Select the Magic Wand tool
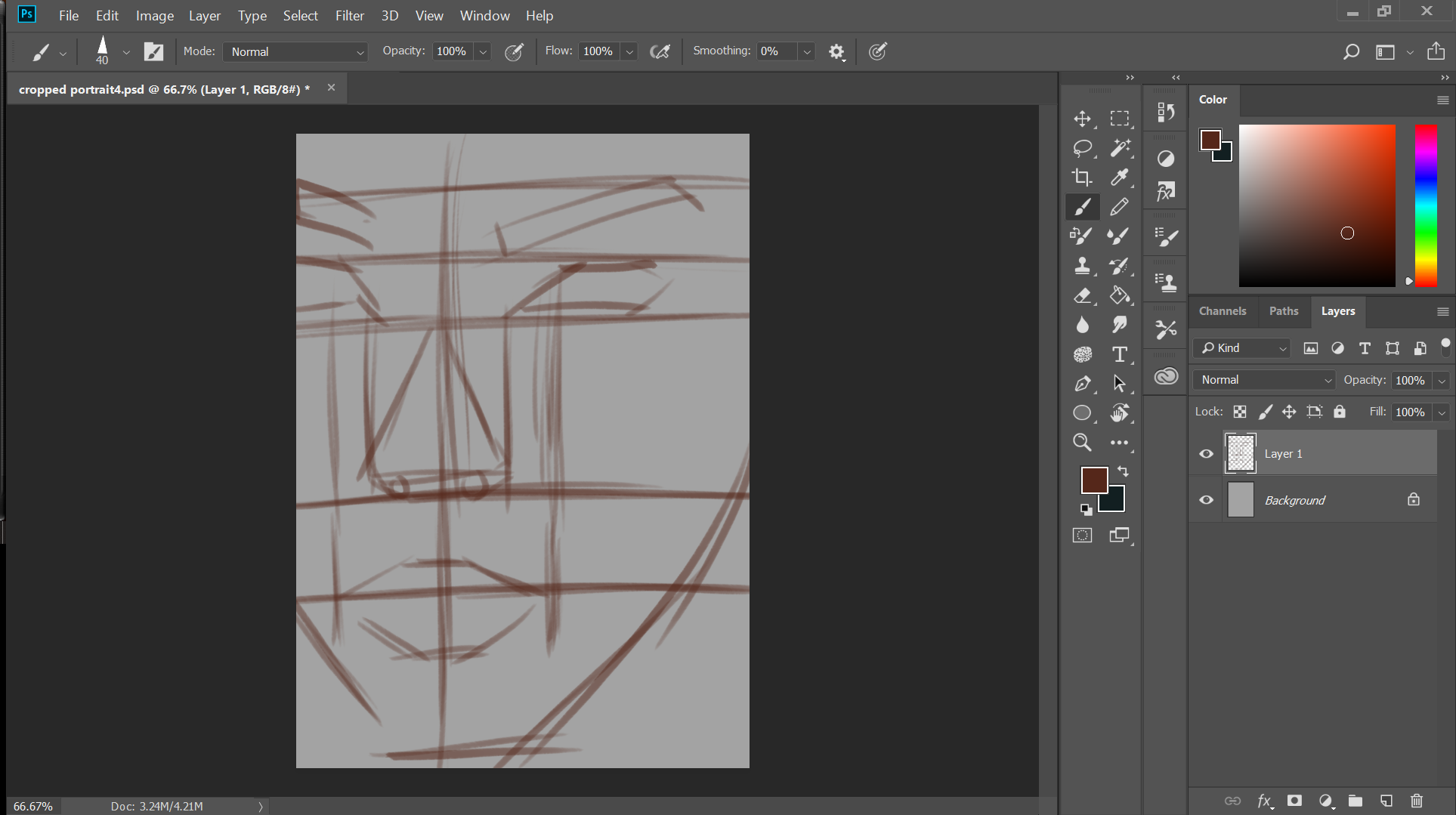This screenshot has width=1456, height=815. [x=1119, y=148]
